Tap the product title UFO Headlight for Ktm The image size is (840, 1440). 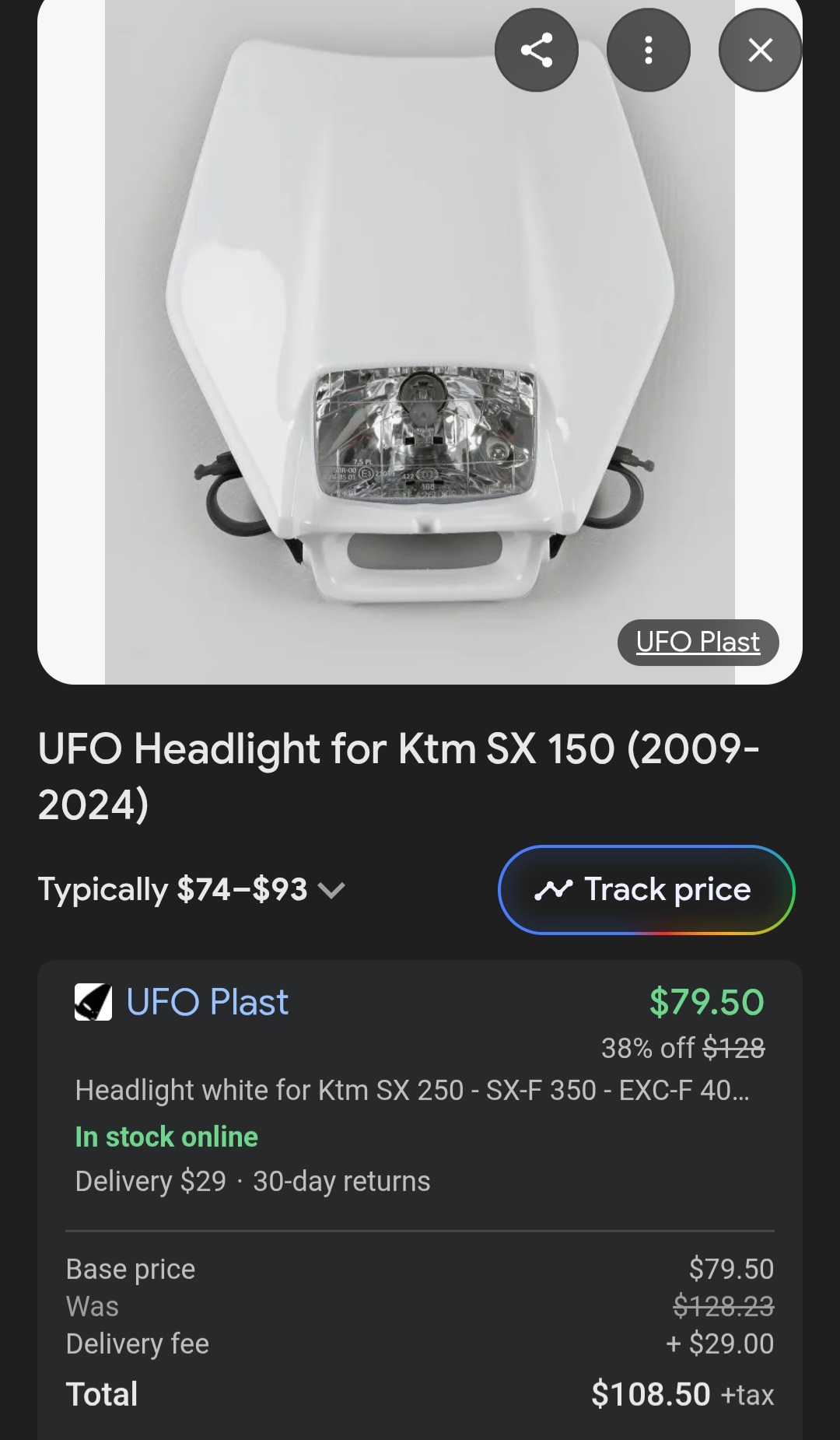click(x=398, y=776)
